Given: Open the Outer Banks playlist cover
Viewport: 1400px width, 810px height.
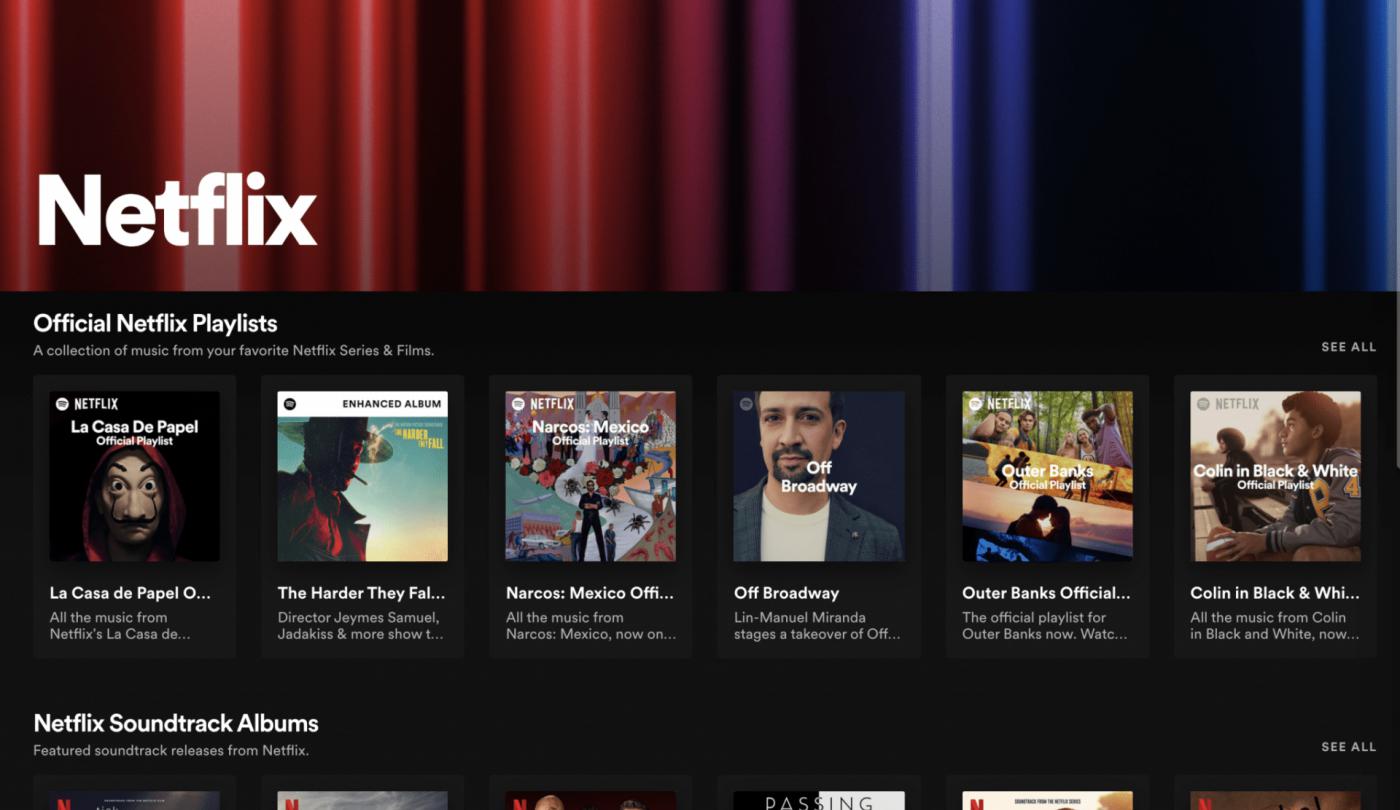Looking at the screenshot, I should [x=1048, y=476].
